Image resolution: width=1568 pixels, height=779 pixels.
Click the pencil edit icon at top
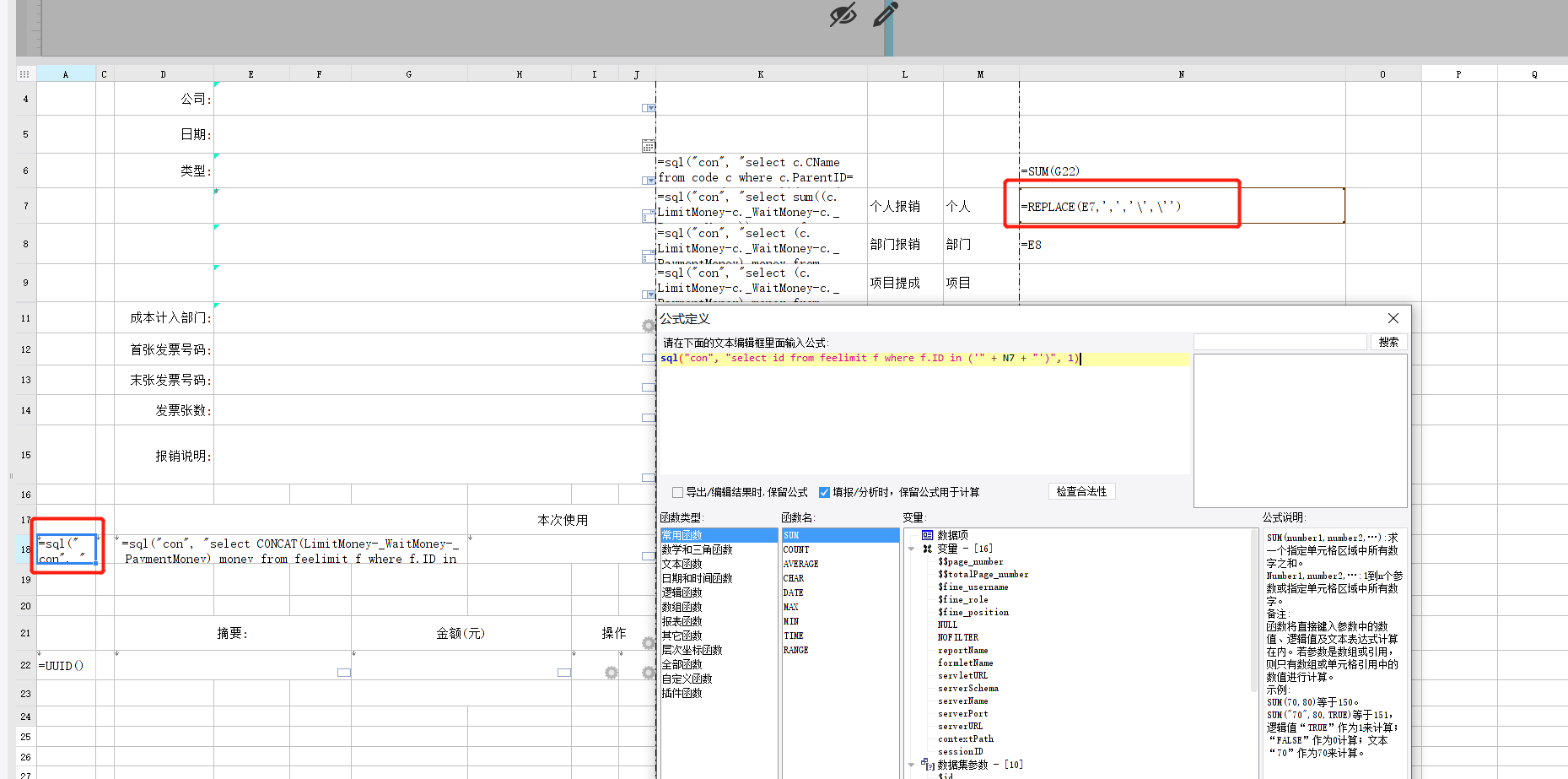886,14
